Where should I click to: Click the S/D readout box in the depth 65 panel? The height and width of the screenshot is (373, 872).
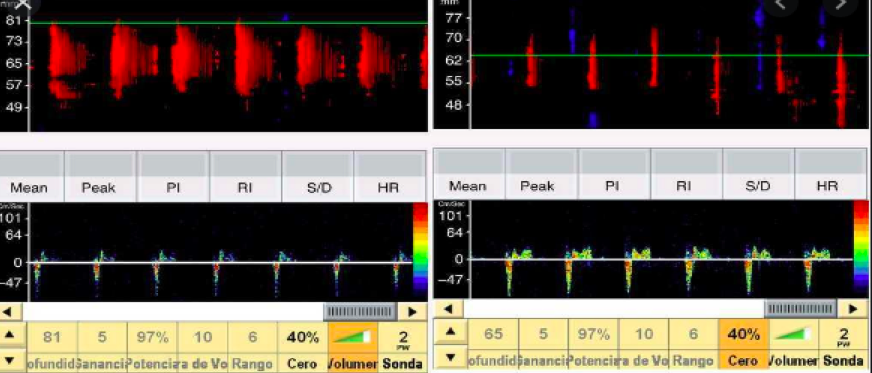click(x=759, y=162)
